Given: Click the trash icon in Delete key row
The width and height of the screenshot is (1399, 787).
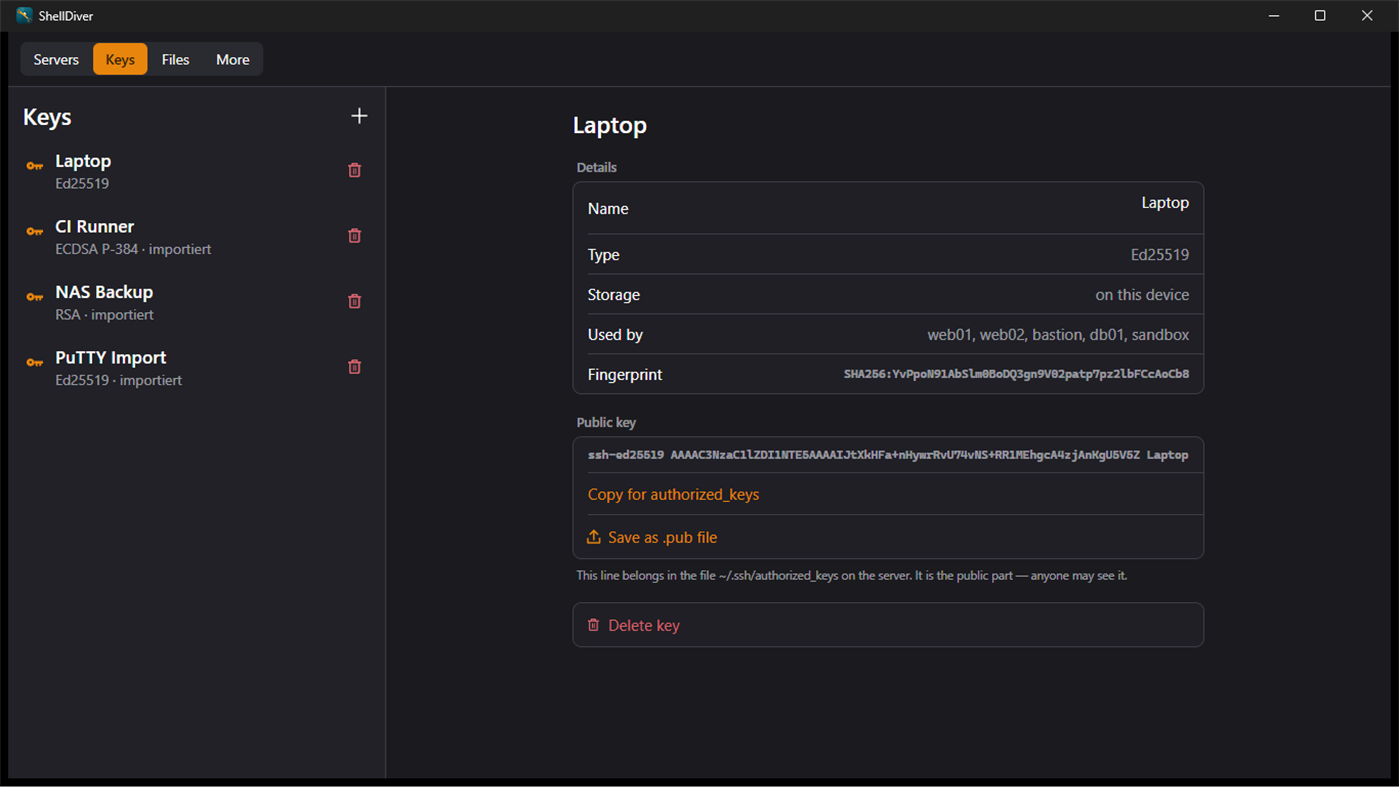Looking at the screenshot, I should pyautogui.click(x=594, y=625).
